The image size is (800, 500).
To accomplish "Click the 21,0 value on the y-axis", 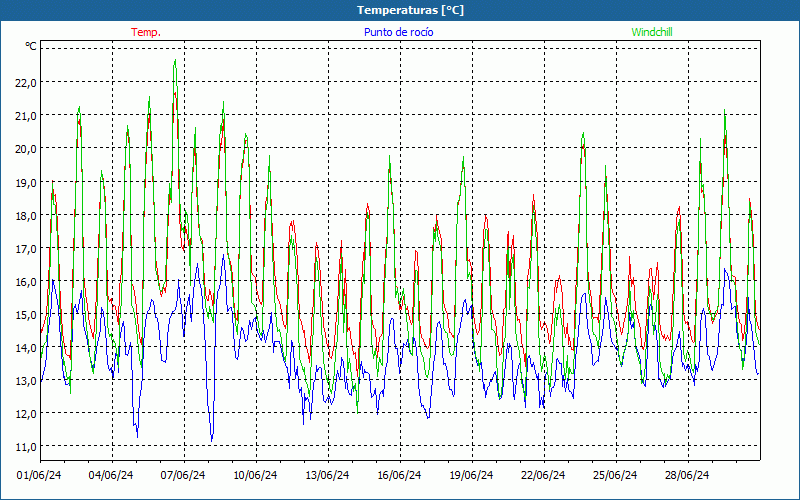I will (26, 115).
